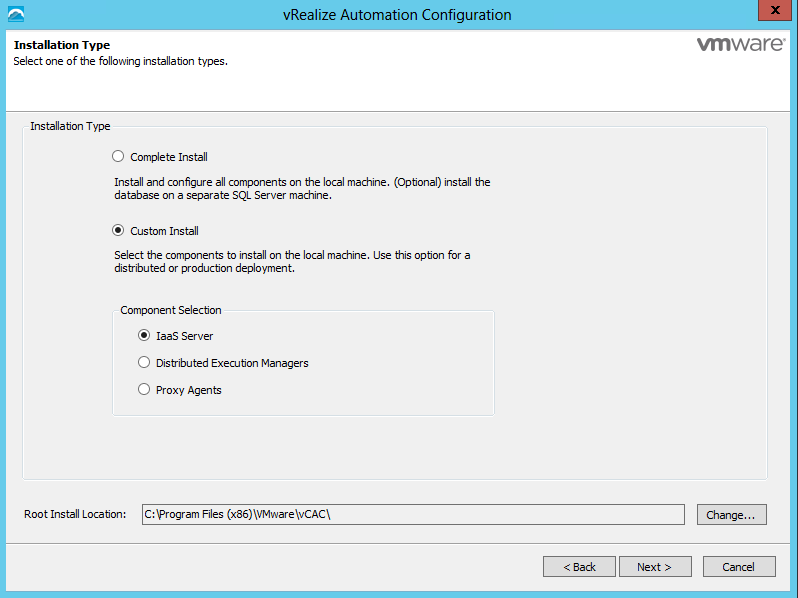Screen dimensions: 798x598
Task: Close the configuration window with the X button
Action: point(775,10)
